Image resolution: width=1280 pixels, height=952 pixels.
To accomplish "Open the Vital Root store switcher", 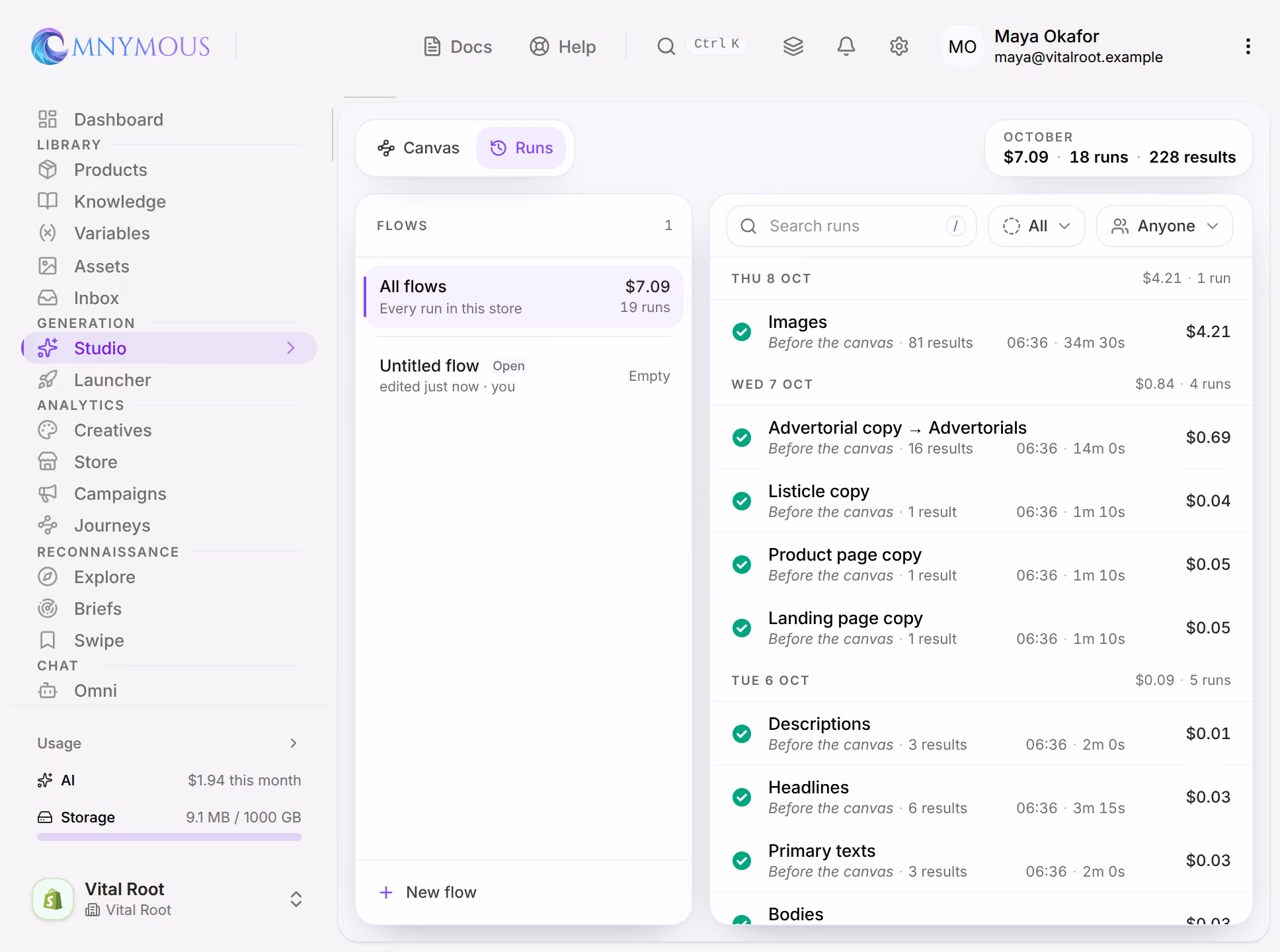I will tap(169, 899).
